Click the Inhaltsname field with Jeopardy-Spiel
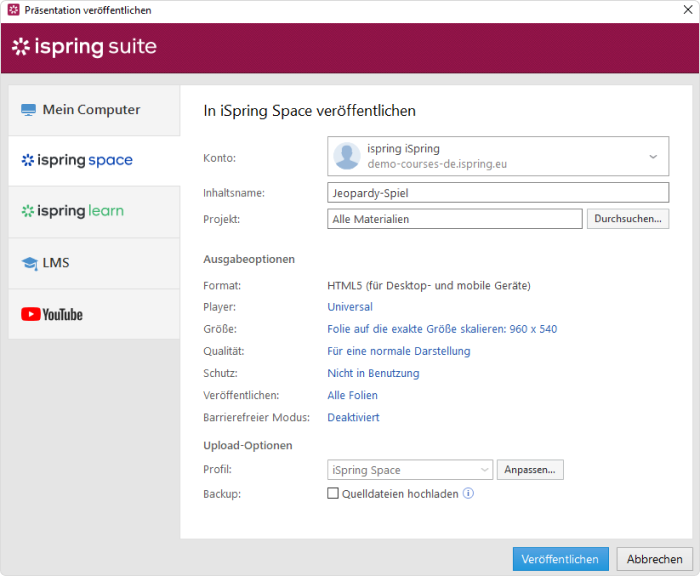700x577 pixels. click(x=498, y=193)
